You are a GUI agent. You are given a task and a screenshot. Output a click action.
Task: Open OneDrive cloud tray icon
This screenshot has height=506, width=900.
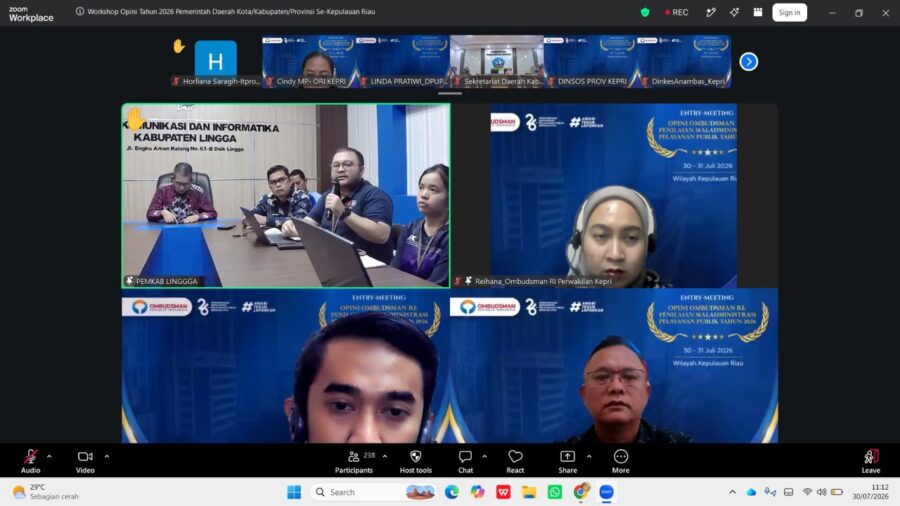click(751, 492)
